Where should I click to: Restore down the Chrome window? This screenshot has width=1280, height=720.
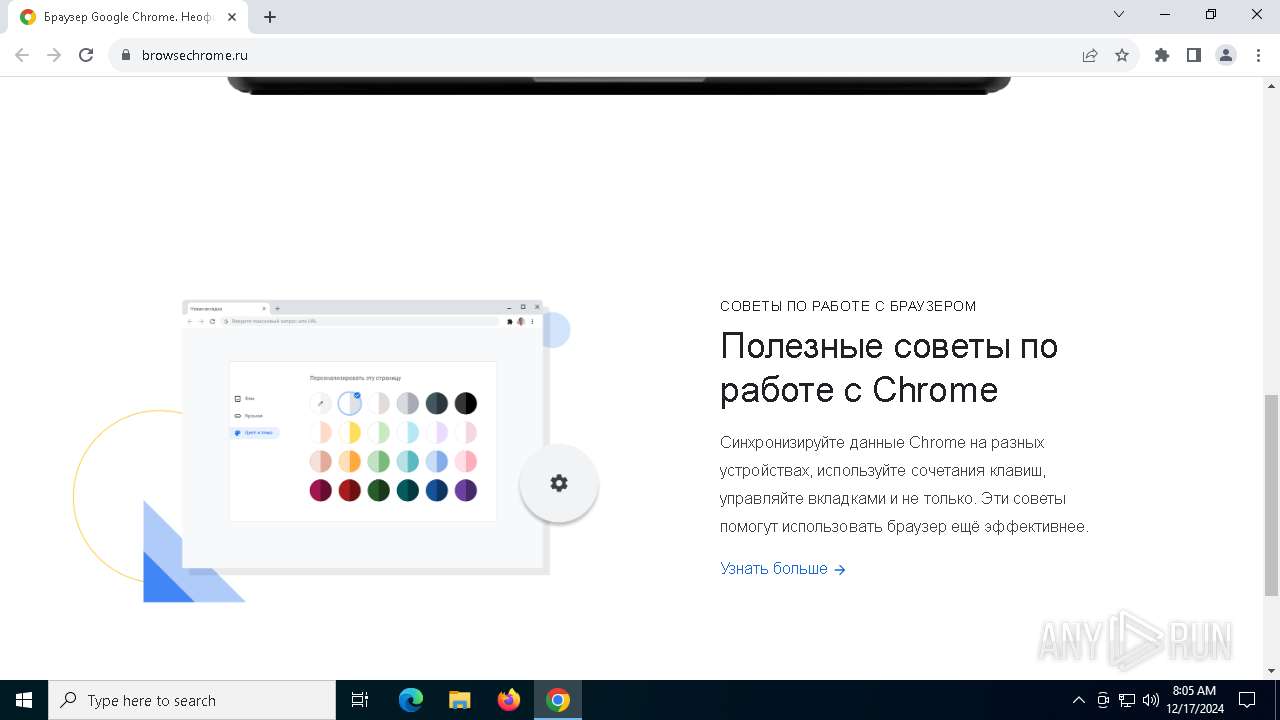[1211, 15]
